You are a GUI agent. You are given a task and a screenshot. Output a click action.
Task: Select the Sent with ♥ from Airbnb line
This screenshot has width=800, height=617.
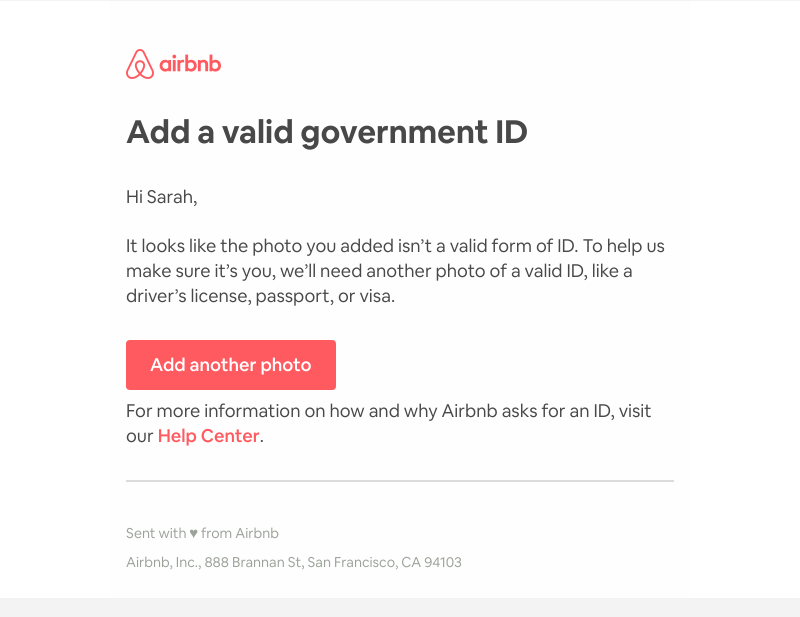point(202,533)
